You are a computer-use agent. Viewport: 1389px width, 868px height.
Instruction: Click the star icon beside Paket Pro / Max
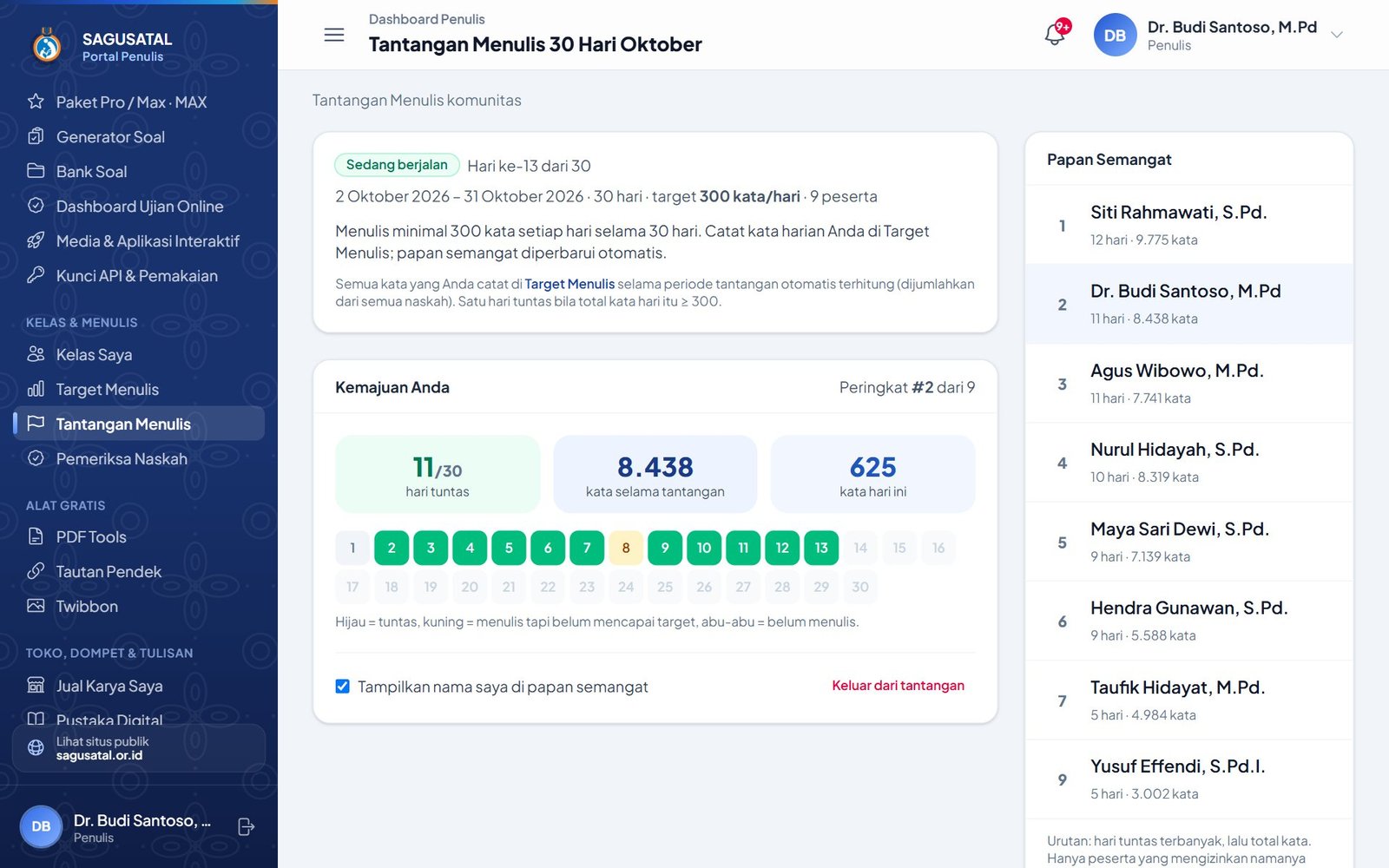pos(36,102)
